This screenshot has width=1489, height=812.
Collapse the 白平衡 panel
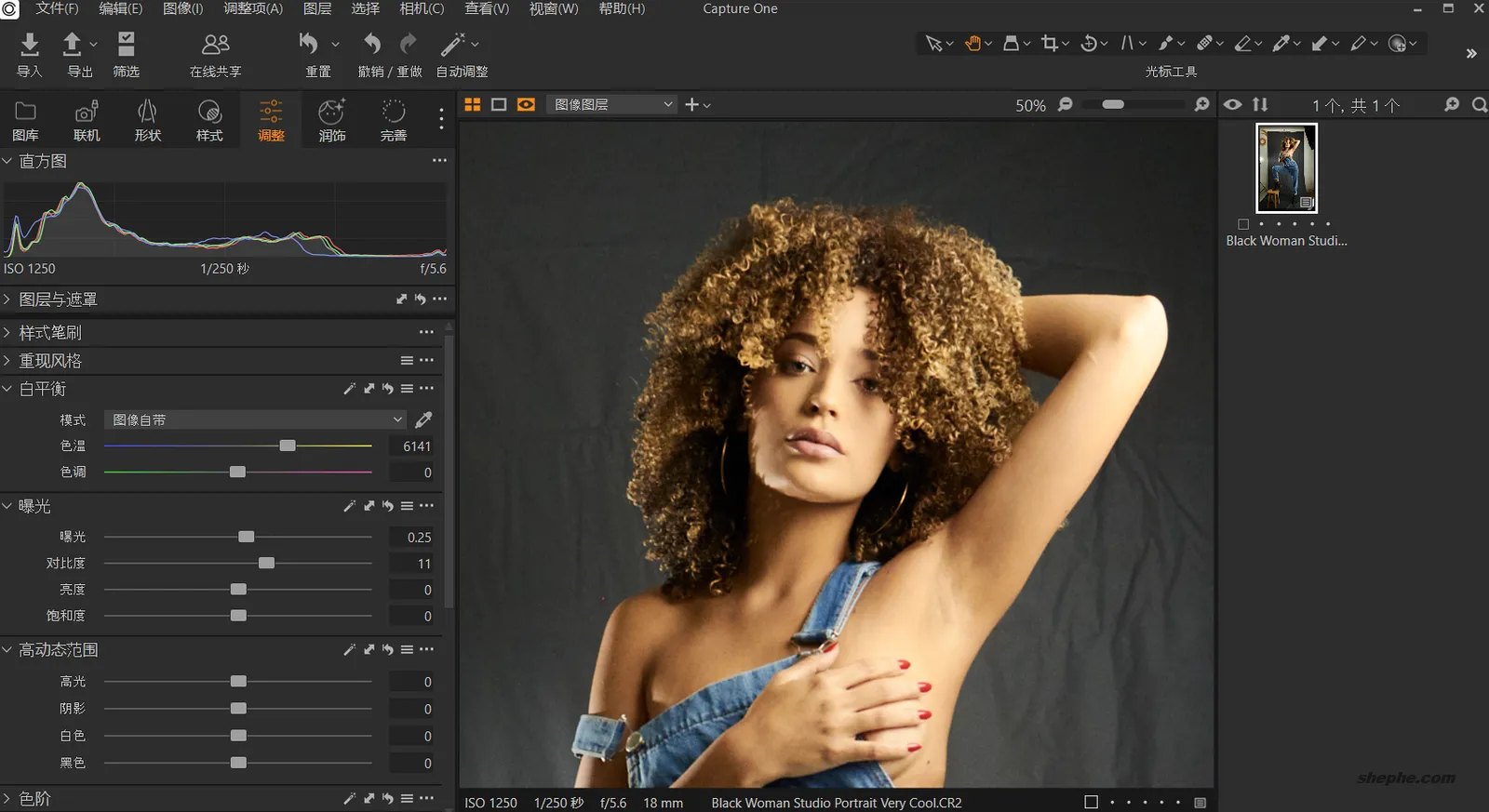click(7, 389)
